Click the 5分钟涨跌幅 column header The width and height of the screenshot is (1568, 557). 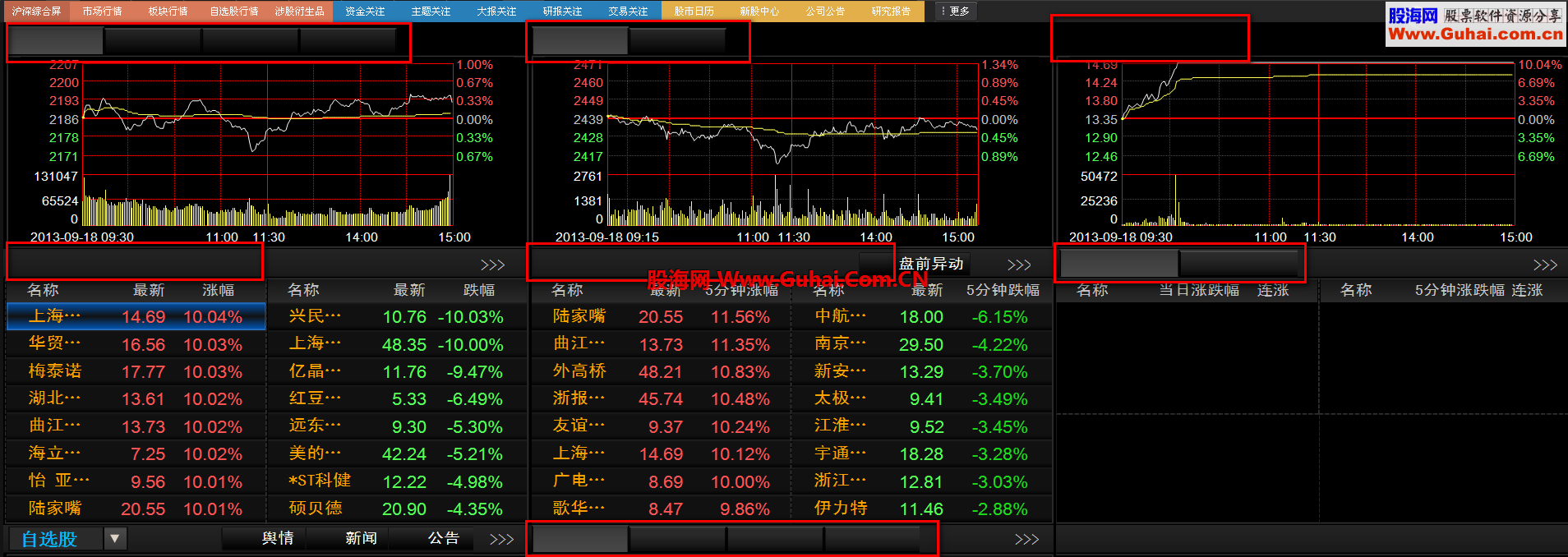coord(1460,290)
